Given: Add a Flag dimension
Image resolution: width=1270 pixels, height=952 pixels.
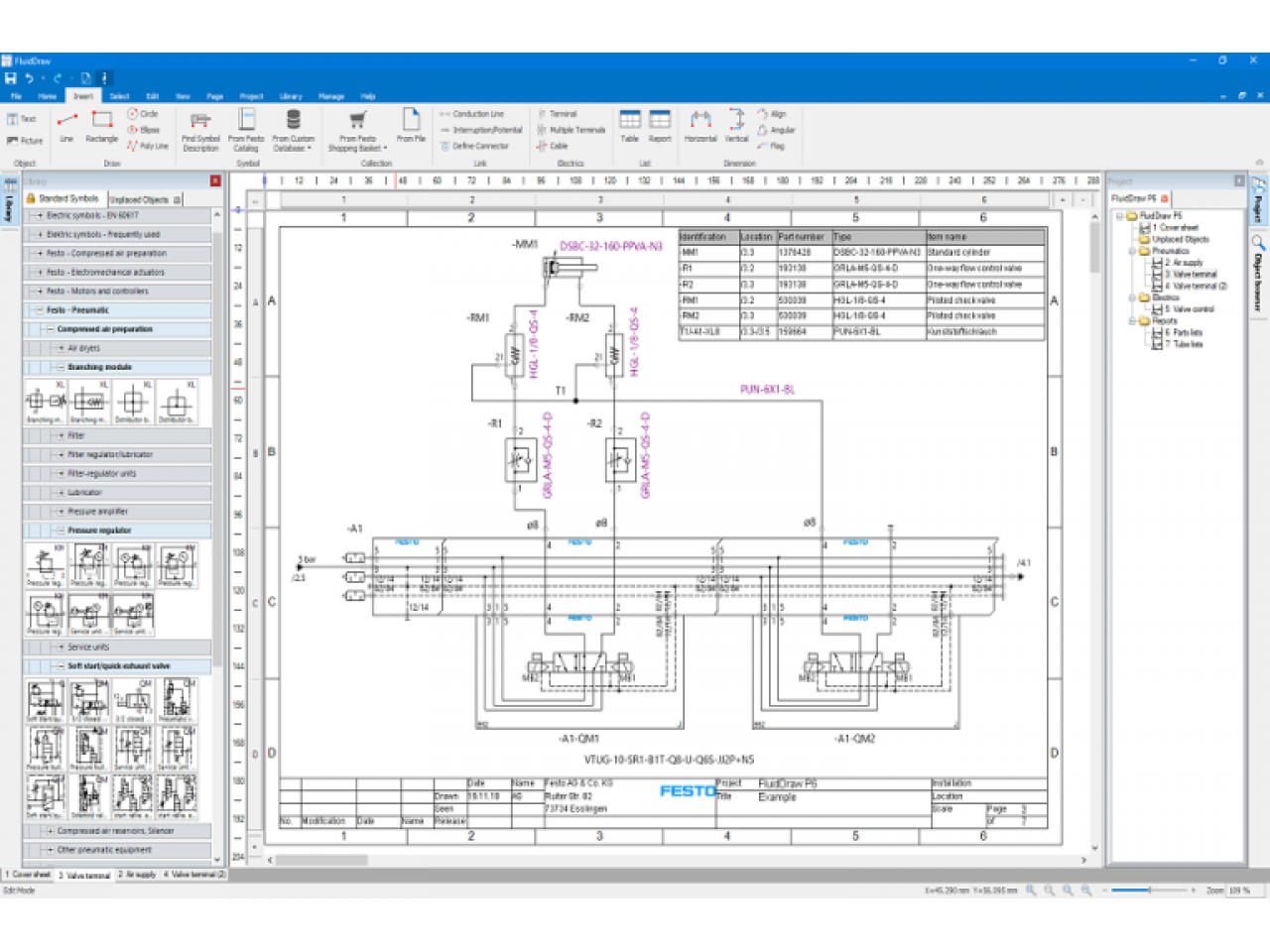Looking at the screenshot, I should point(771,146).
